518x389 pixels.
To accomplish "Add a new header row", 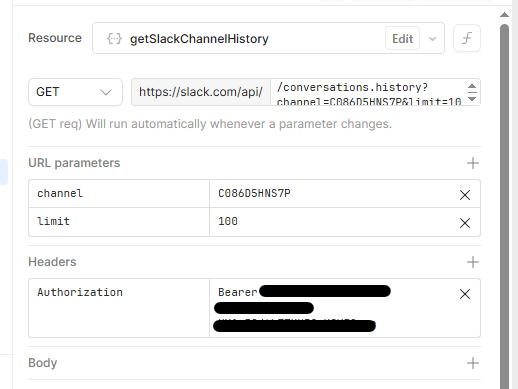I will tap(473, 262).
